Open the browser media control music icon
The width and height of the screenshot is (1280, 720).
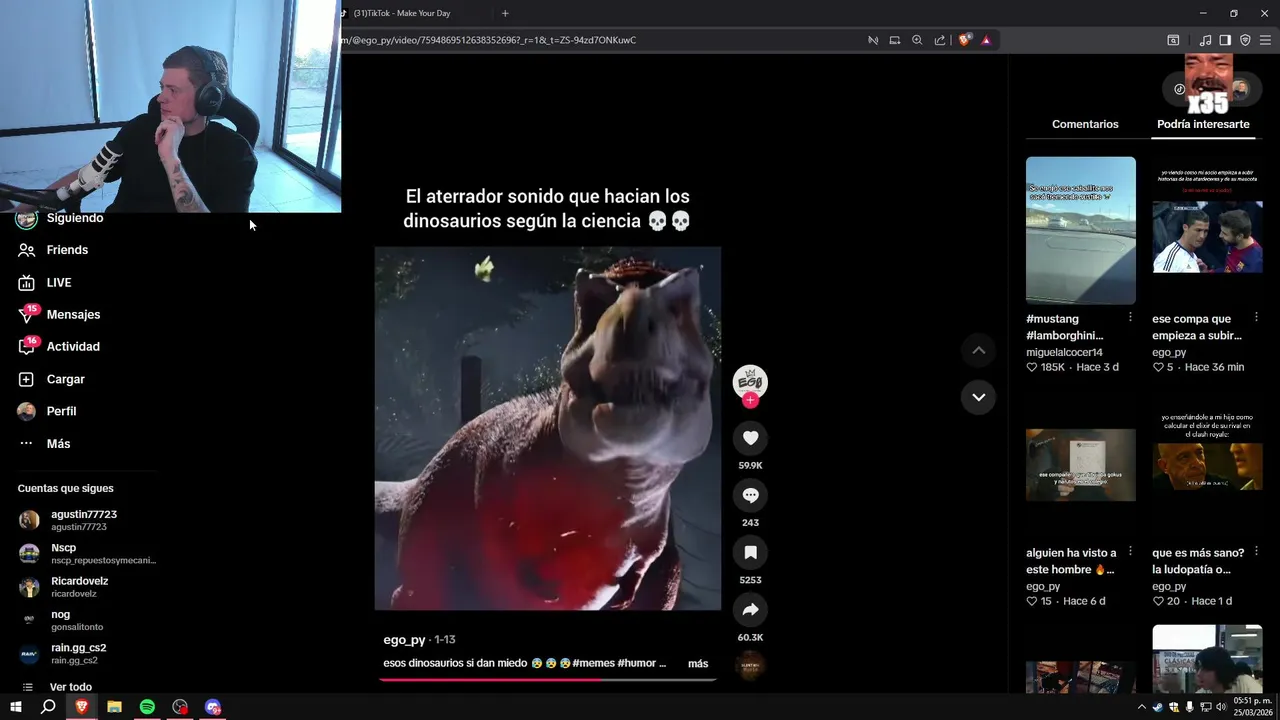coord(1205,40)
